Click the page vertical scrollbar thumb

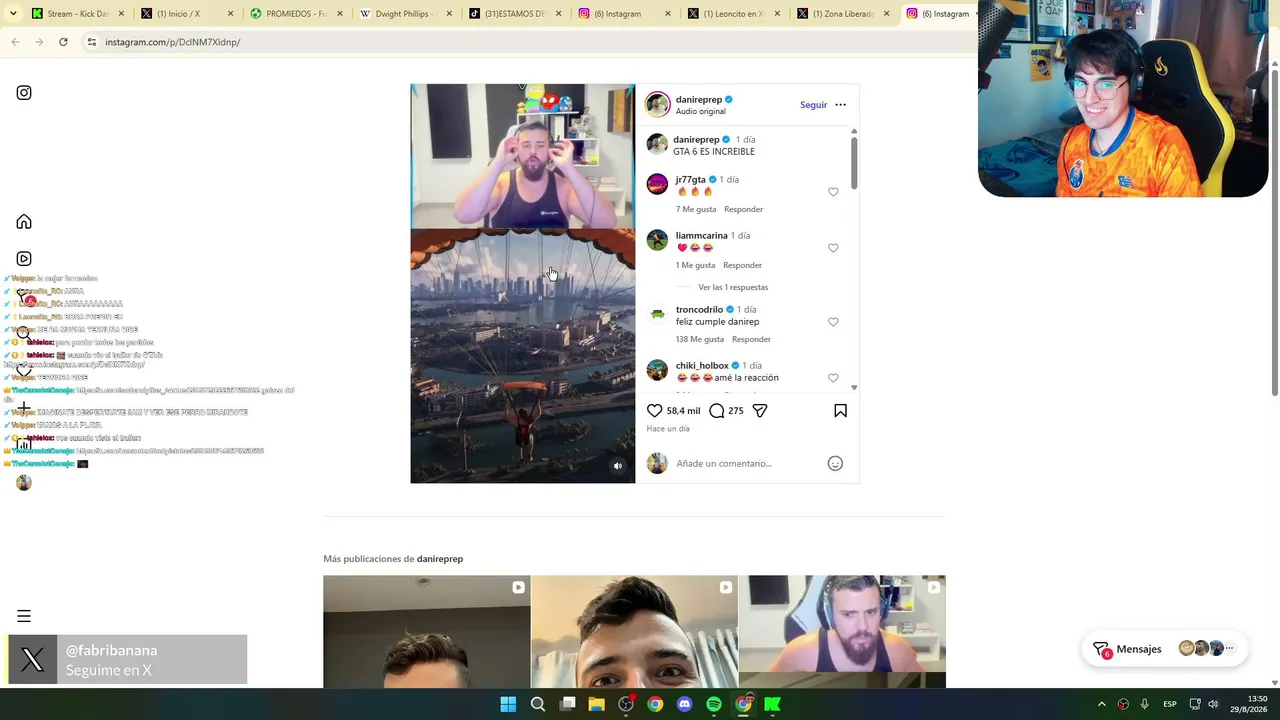click(x=1274, y=231)
